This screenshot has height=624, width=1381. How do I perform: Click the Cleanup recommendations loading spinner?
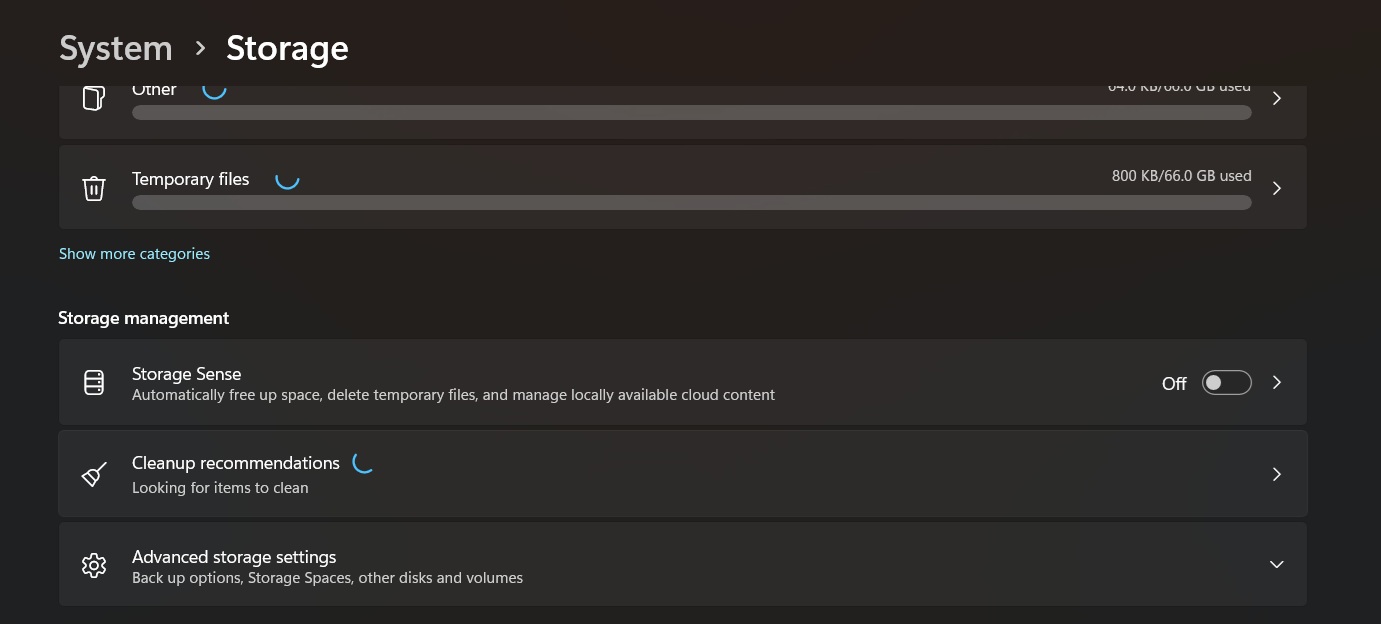pos(362,463)
